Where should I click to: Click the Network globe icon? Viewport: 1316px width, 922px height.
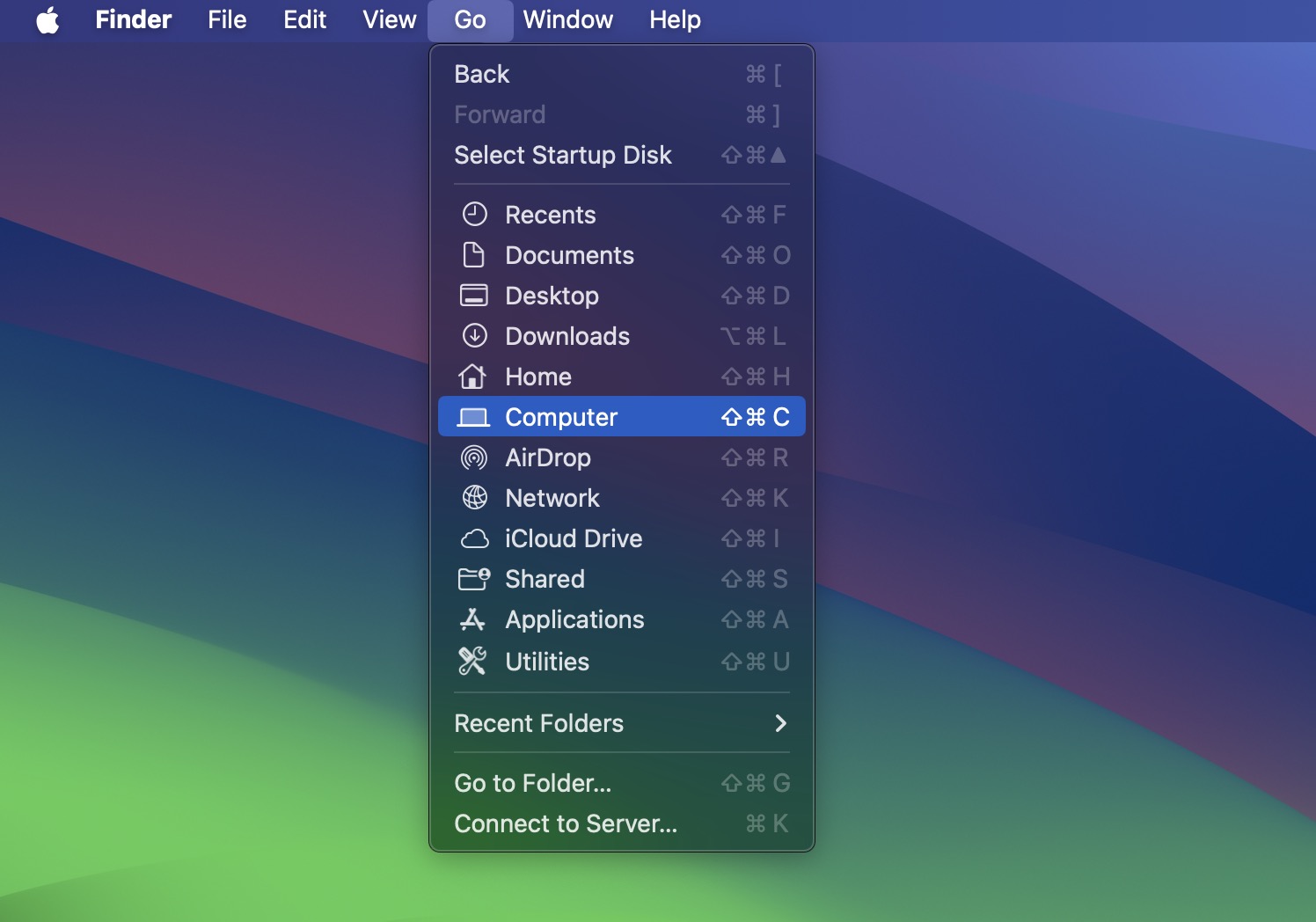click(474, 498)
